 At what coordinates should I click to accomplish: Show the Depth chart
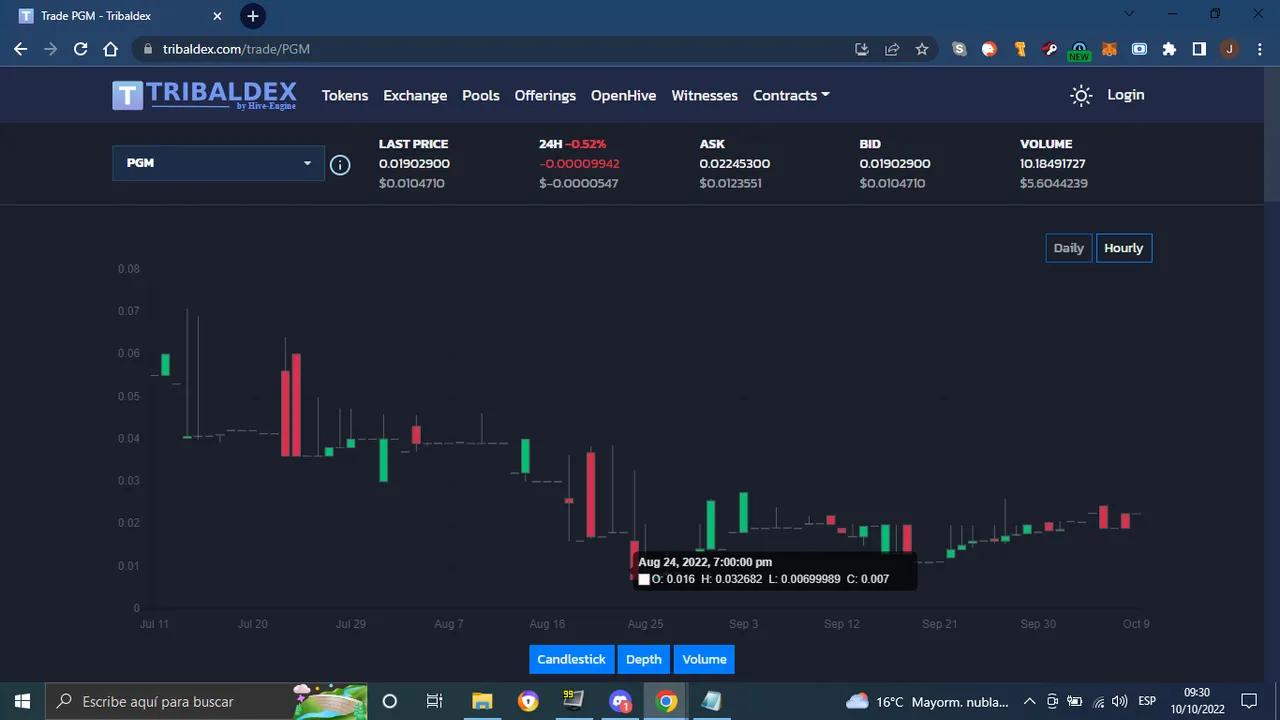click(x=644, y=659)
